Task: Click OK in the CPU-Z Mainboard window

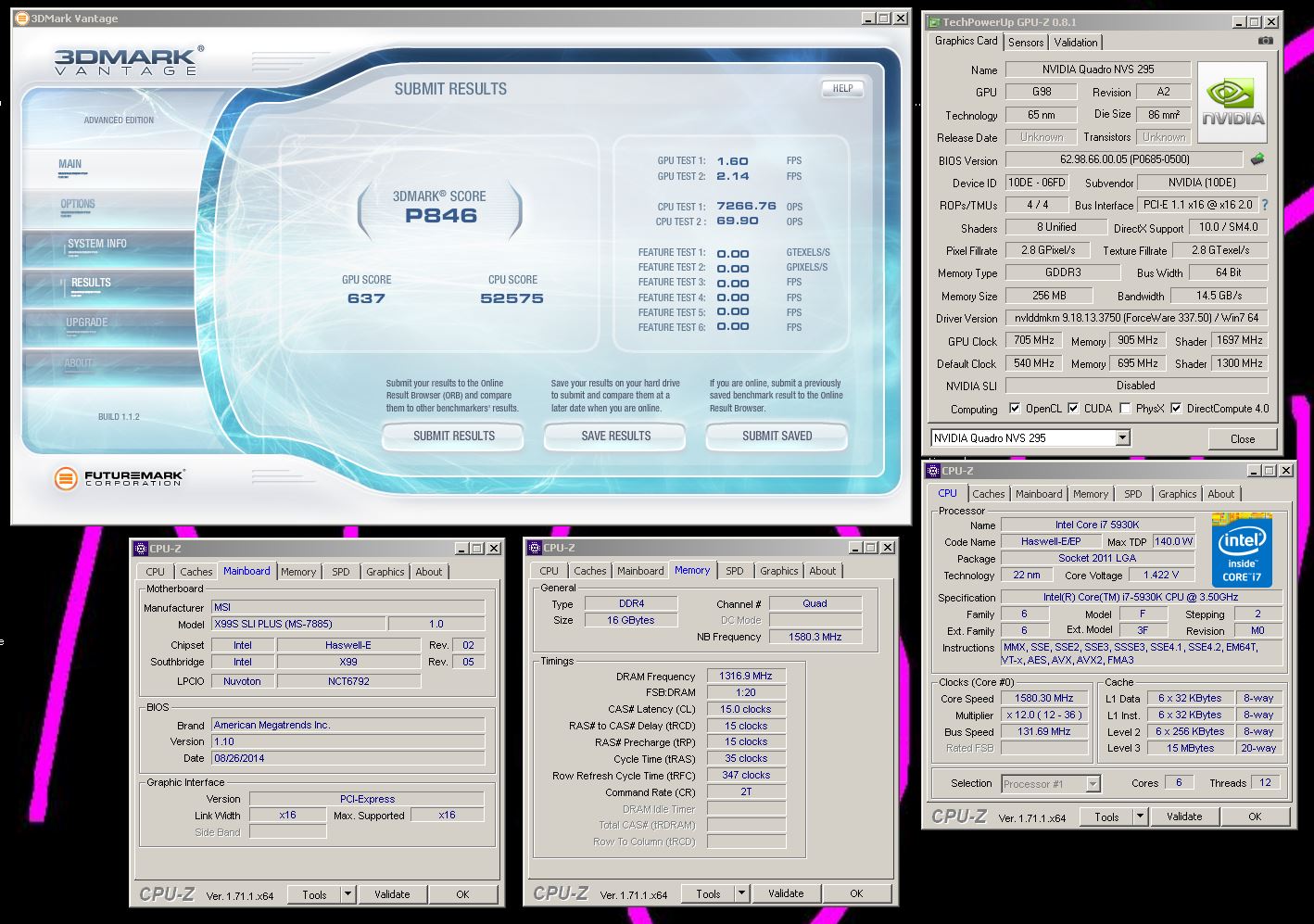Action: pyautogui.click(x=462, y=894)
